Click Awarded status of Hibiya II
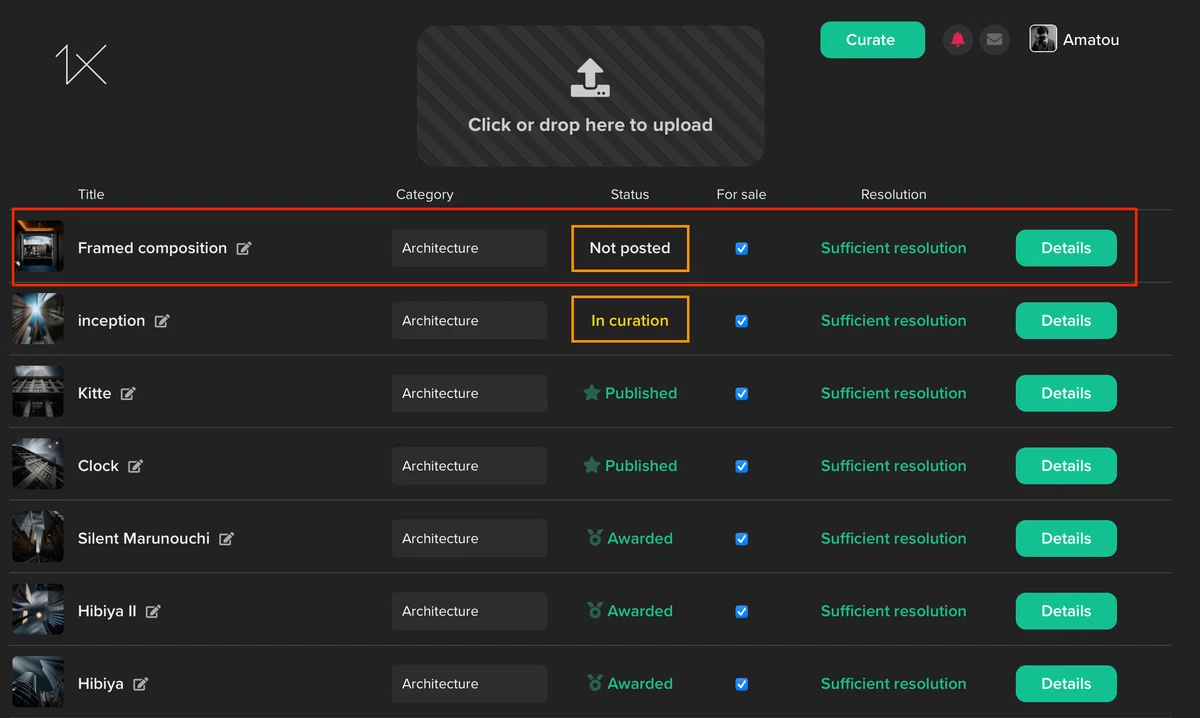The image size is (1200, 718). click(630, 611)
